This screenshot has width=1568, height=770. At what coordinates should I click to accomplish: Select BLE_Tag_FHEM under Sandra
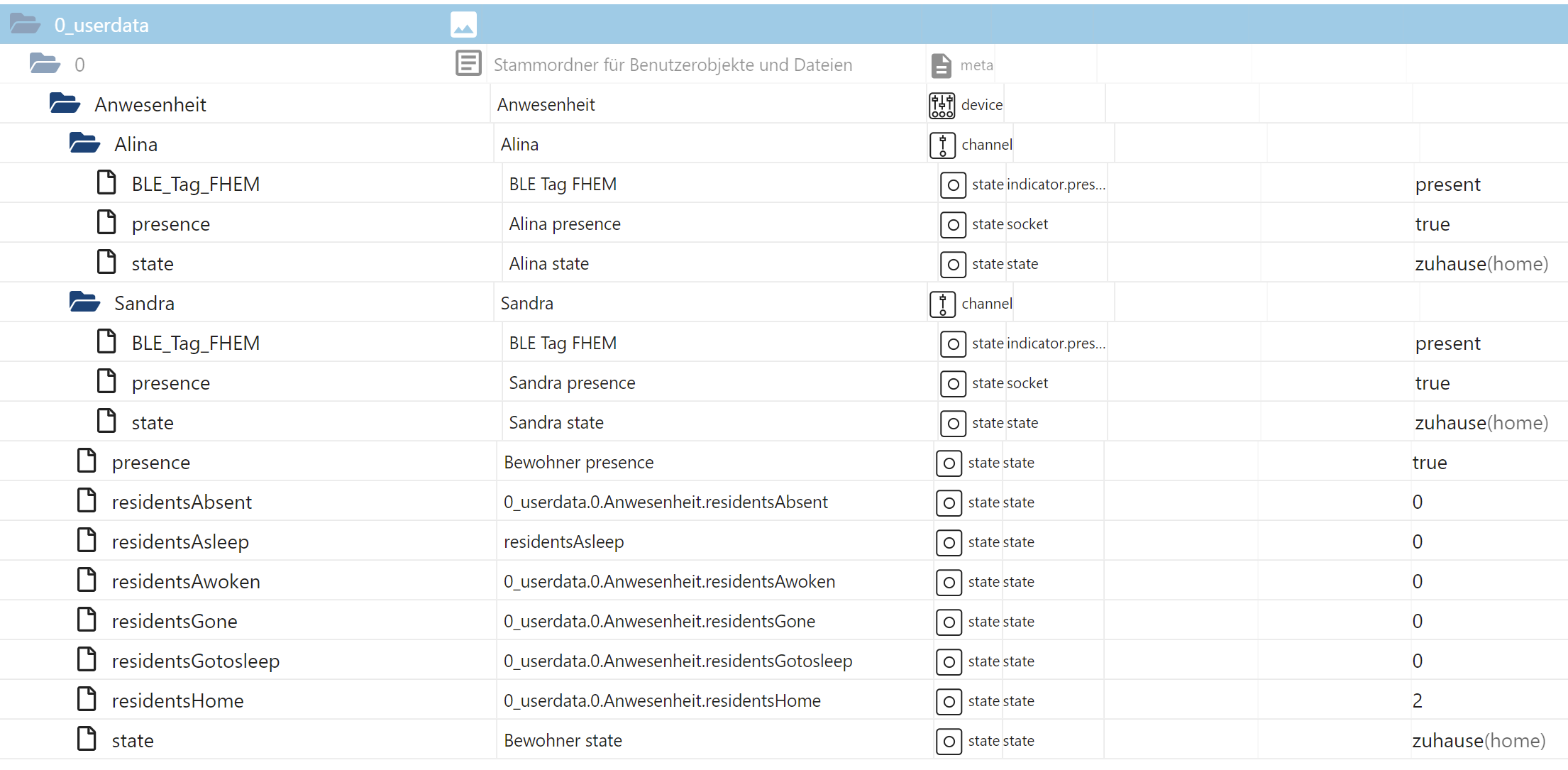coord(195,343)
